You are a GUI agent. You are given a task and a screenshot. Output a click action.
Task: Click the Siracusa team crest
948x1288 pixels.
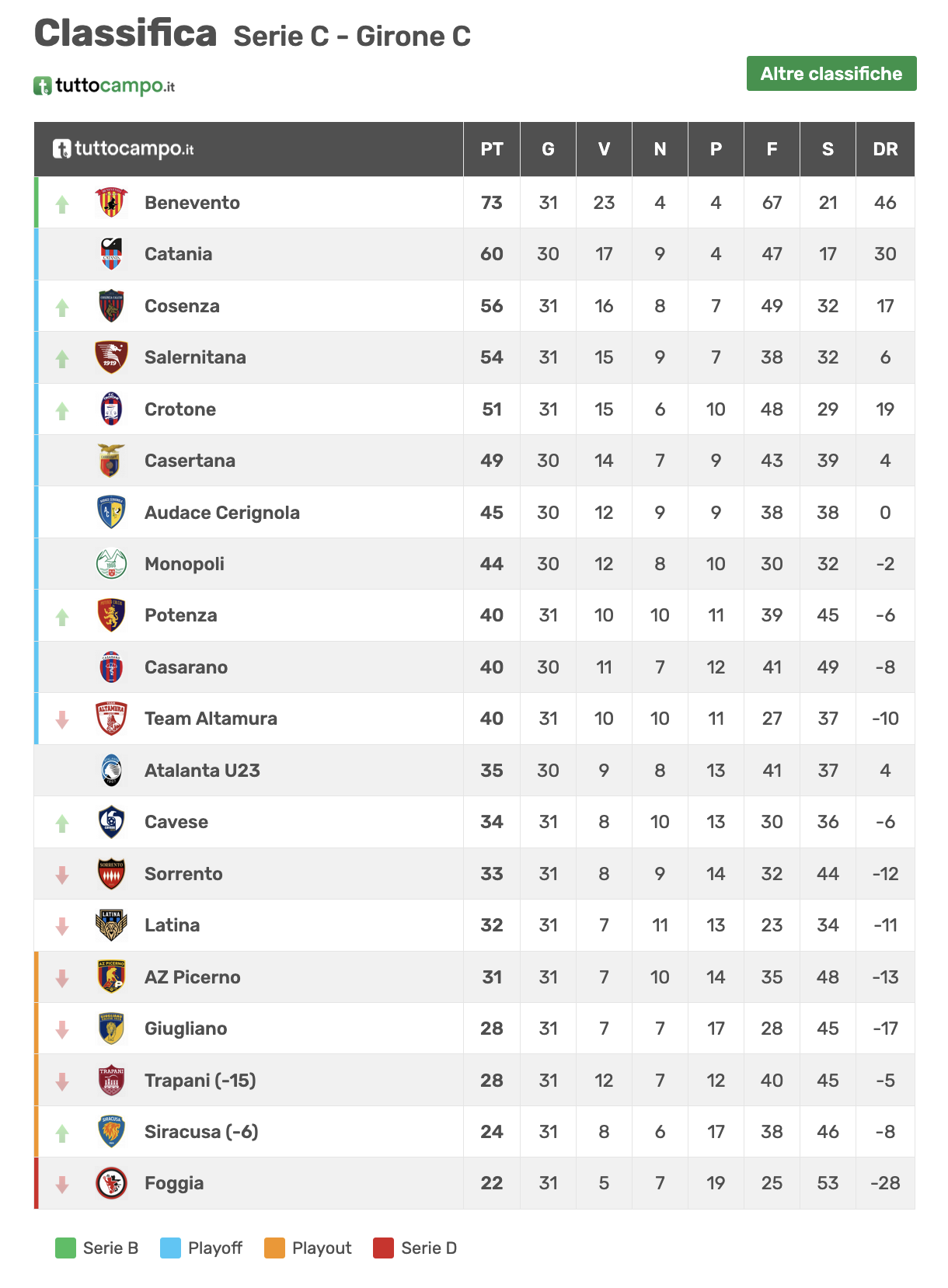coord(111,1132)
